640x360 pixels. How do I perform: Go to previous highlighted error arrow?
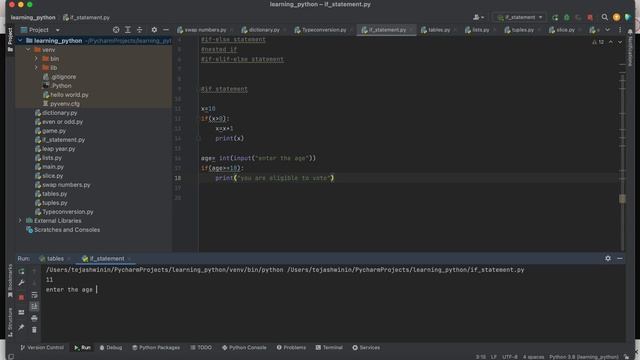click(x=611, y=42)
